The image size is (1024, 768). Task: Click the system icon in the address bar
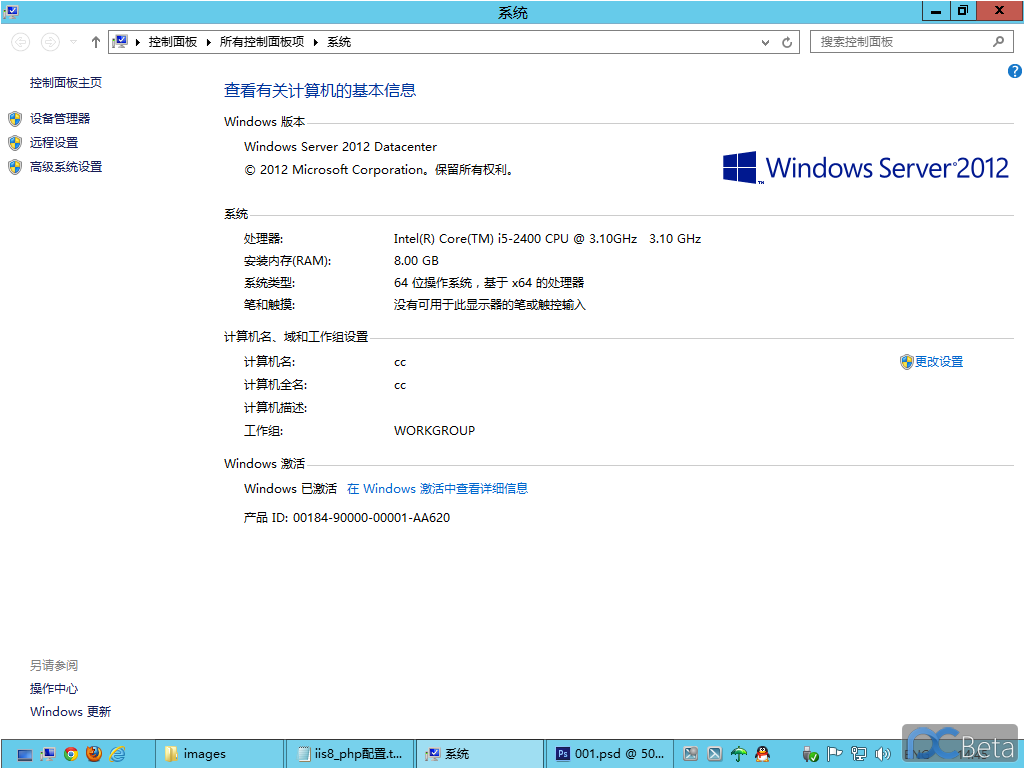[x=120, y=42]
